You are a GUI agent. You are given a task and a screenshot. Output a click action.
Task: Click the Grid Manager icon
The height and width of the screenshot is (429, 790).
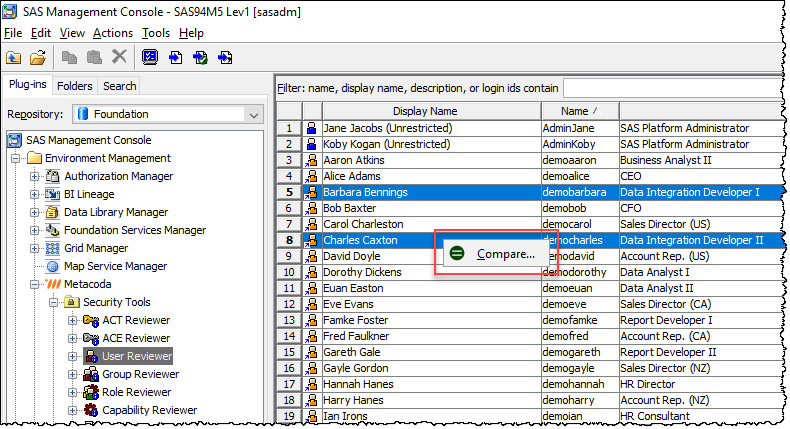click(x=52, y=249)
